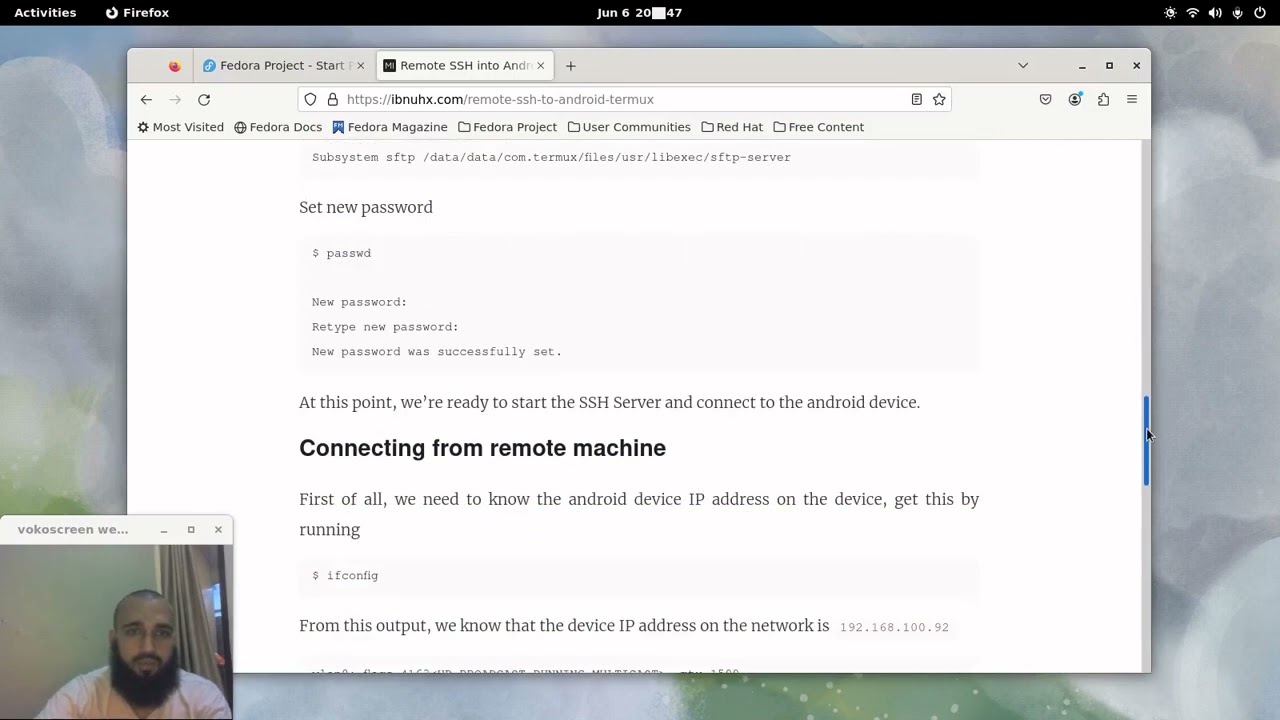Open the Fedora Docs bookmark
1280x720 pixels.
pyautogui.click(x=278, y=127)
